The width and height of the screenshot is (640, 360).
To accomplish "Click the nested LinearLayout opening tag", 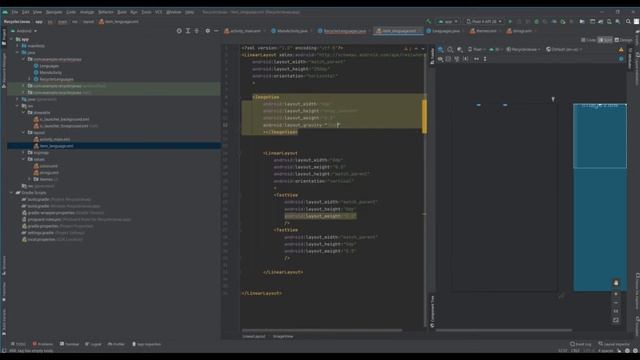I will [280, 153].
